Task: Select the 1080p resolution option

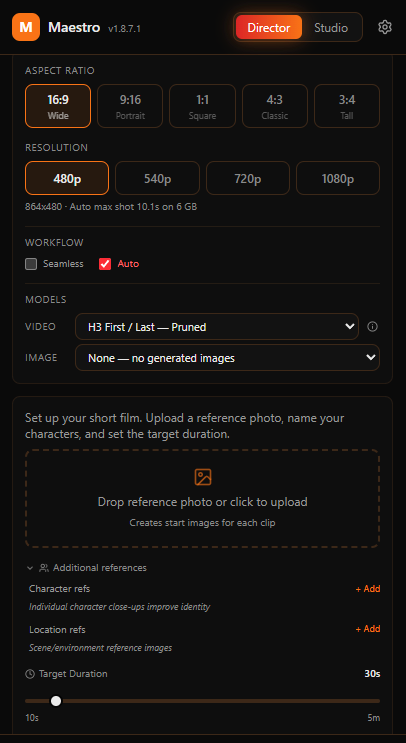Action: (338, 178)
